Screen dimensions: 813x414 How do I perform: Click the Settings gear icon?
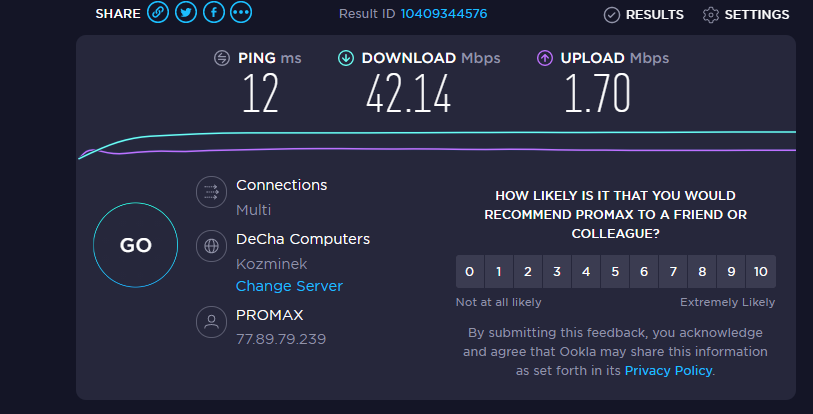tap(710, 15)
